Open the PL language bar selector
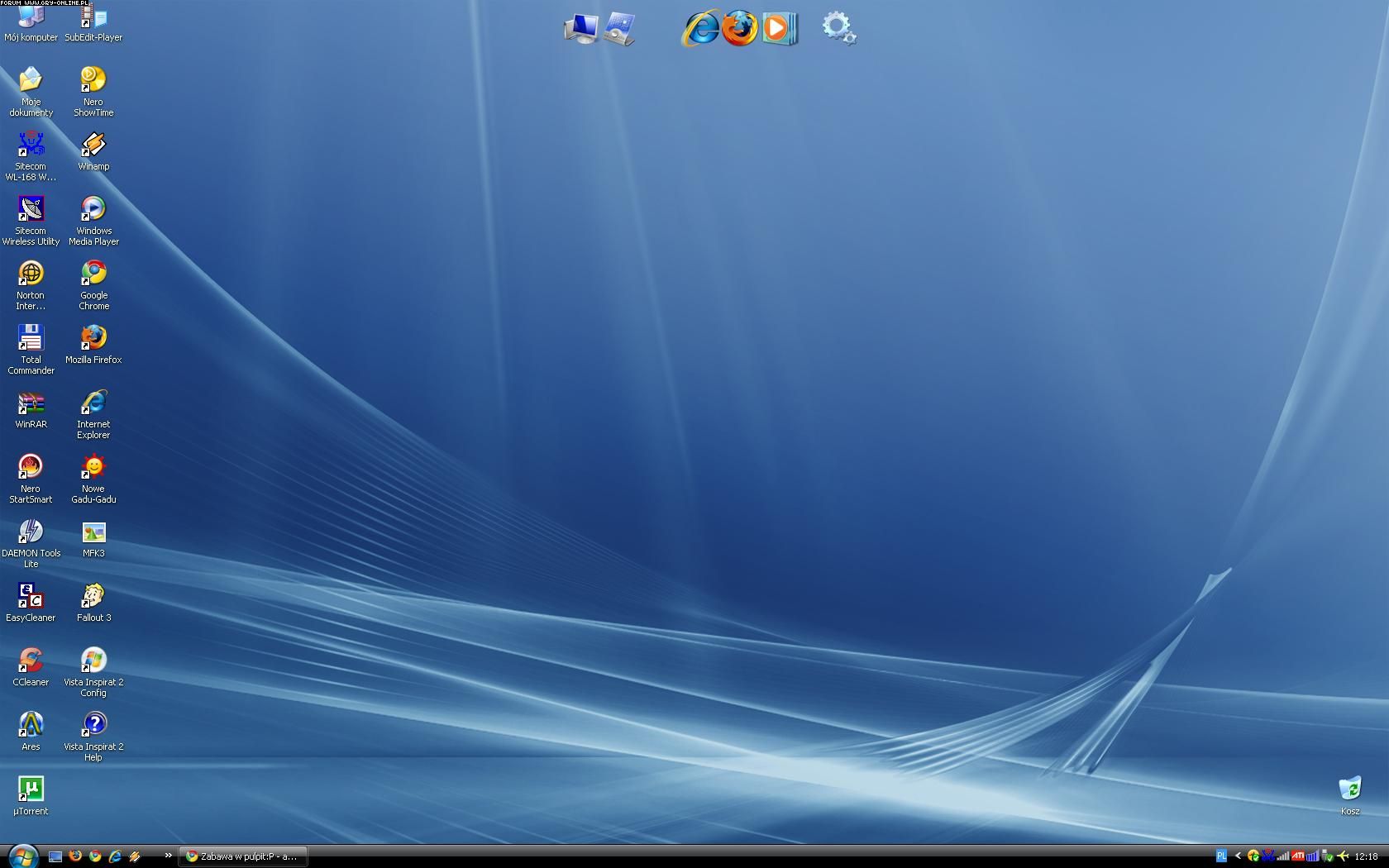Viewport: 1389px width, 868px height. coord(1221,856)
